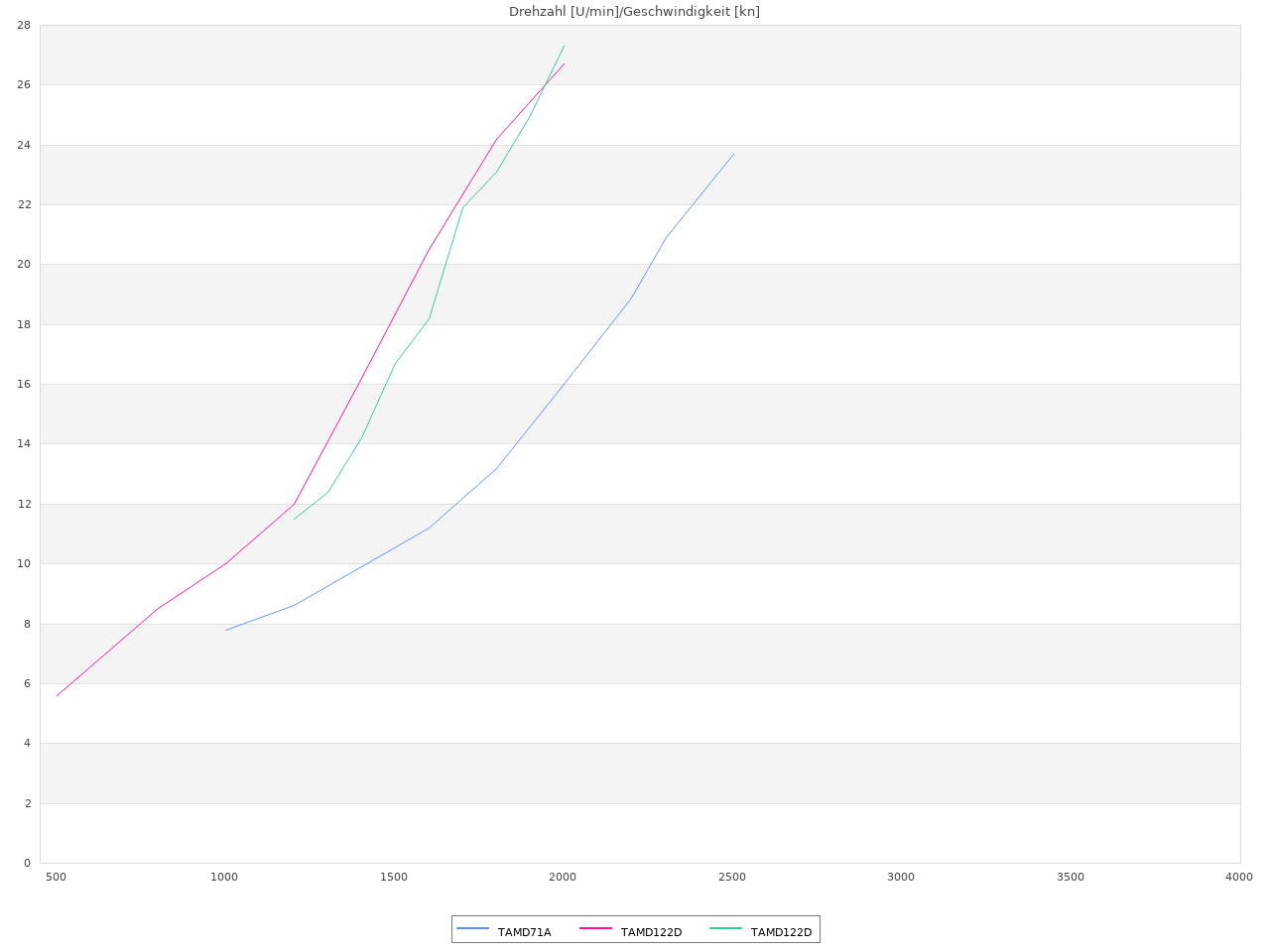Click the y-axis label 8

pos(28,624)
